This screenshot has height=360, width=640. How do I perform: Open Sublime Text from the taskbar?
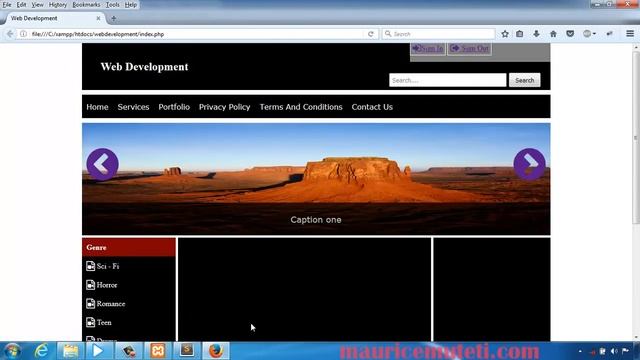[187, 351]
